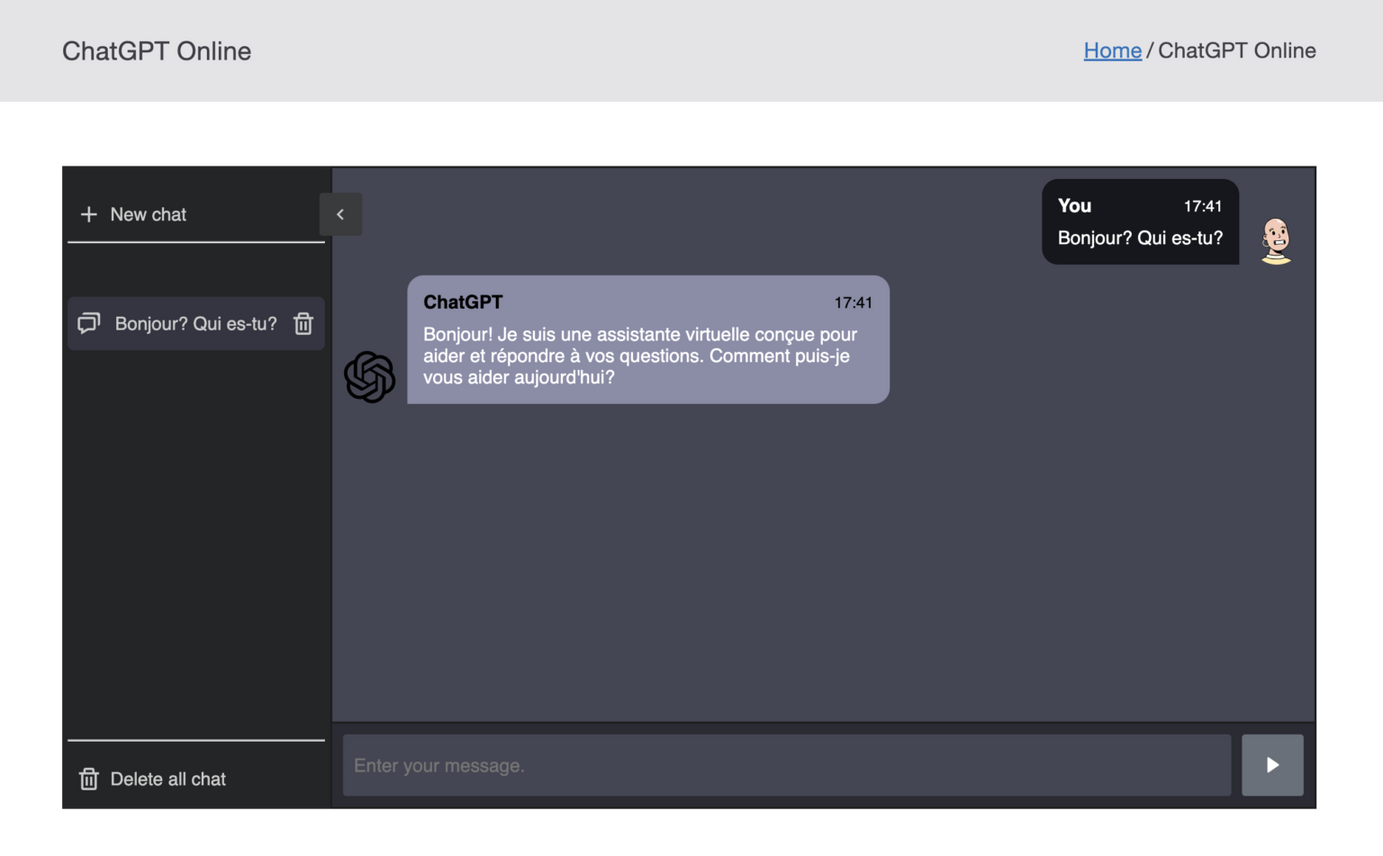Click the 17:41 timestamp on the You message
The height and width of the screenshot is (856, 1383).
coord(1203,206)
